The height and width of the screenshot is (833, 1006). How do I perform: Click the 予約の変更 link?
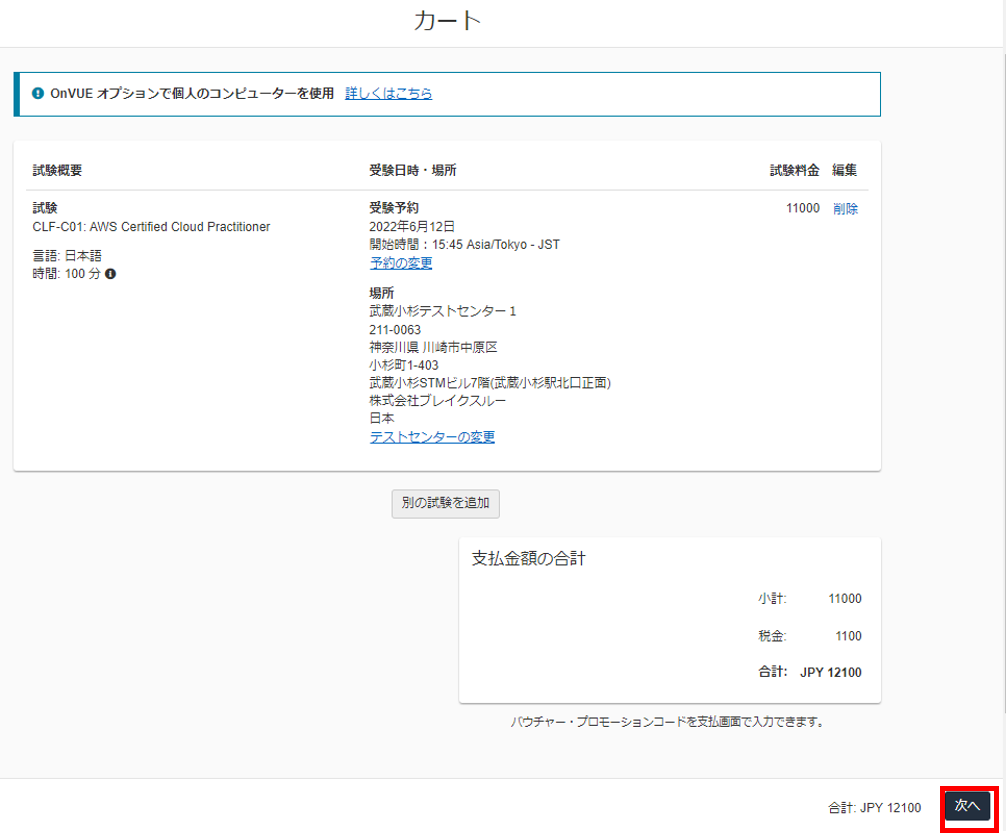point(401,263)
